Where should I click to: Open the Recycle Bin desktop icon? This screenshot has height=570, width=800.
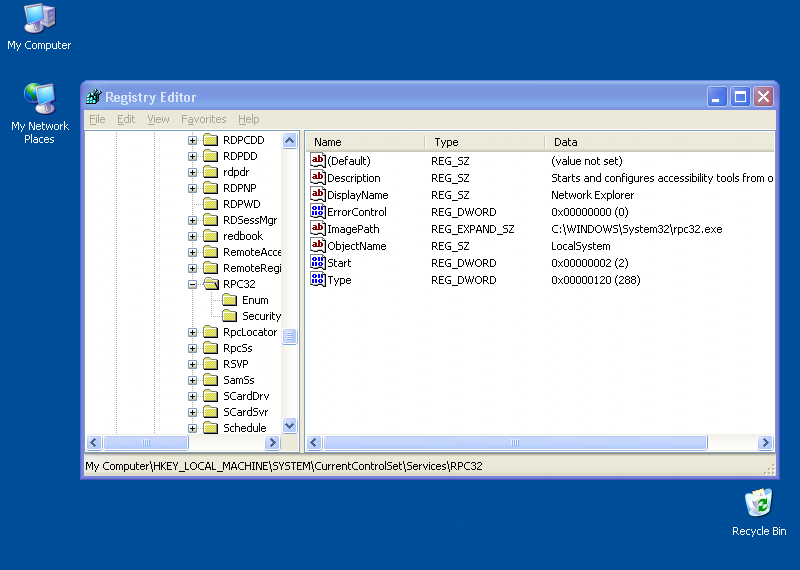pyautogui.click(x=758, y=512)
